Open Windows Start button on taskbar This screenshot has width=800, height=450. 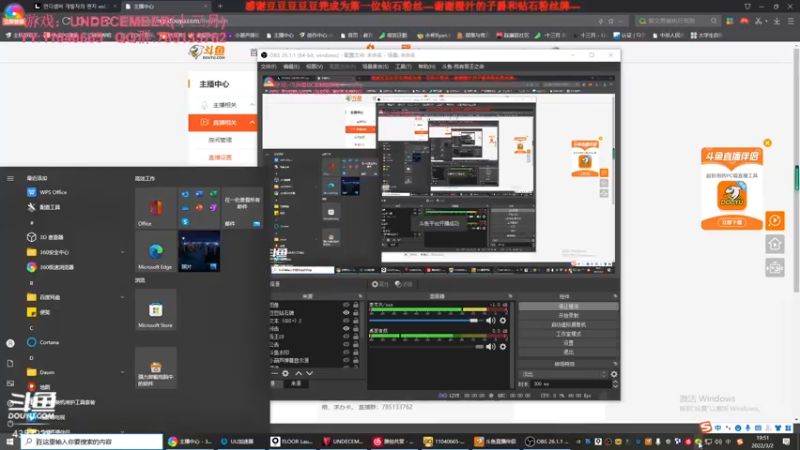pos(10,442)
